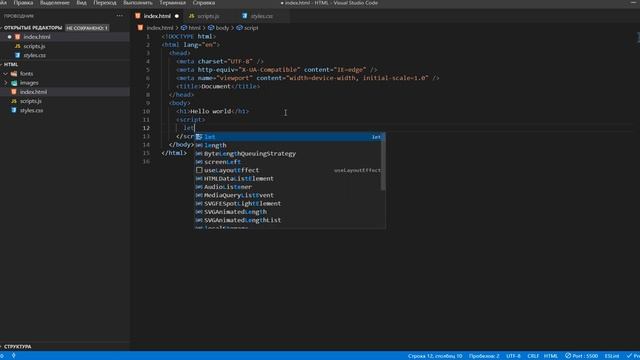The image size is (640, 360).
Task: Open the Справка menu
Action: 204,3
